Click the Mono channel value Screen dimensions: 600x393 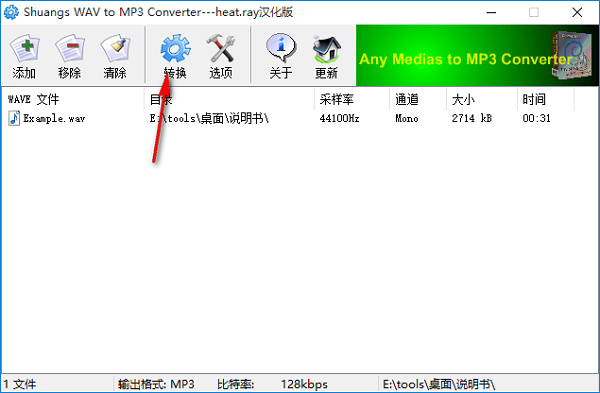407,119
